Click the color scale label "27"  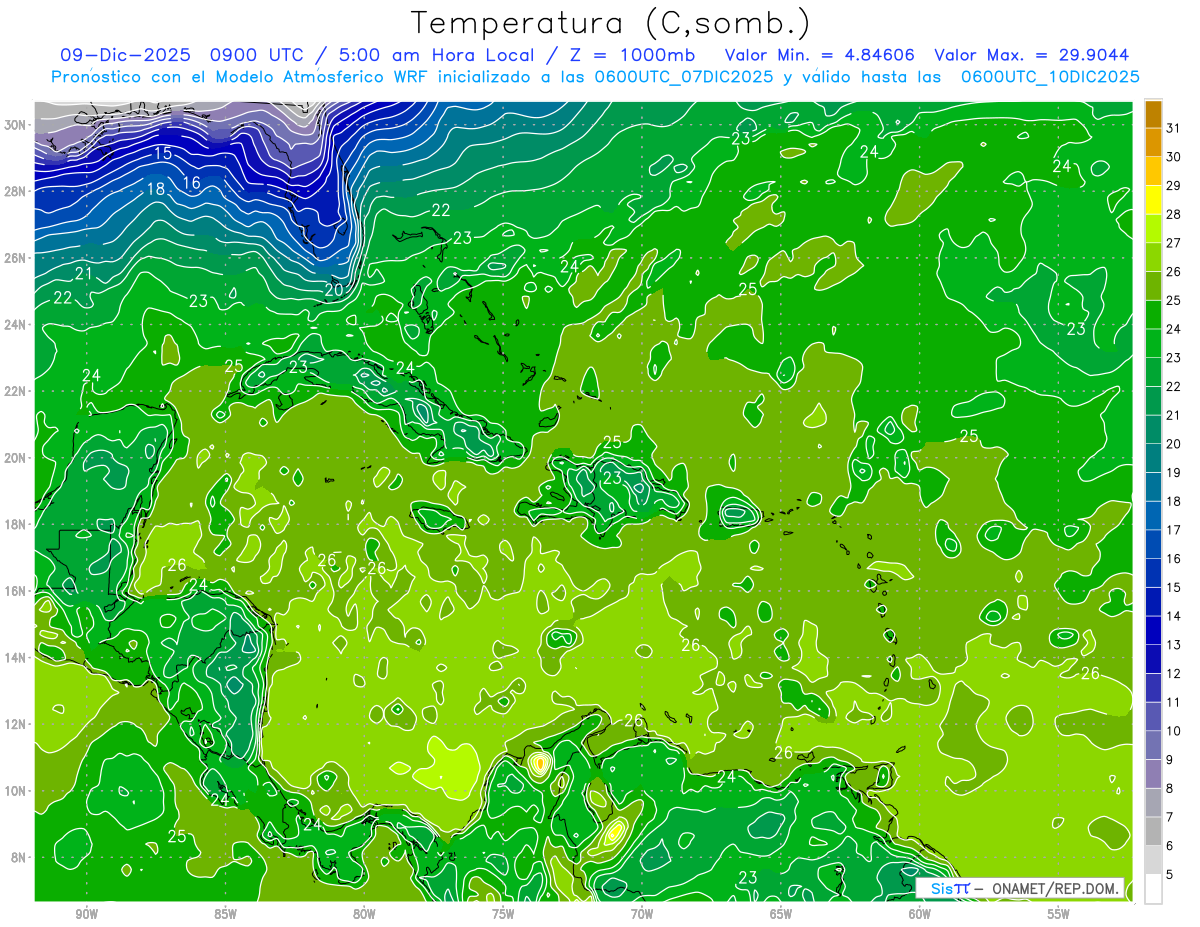coord(1174,243)
